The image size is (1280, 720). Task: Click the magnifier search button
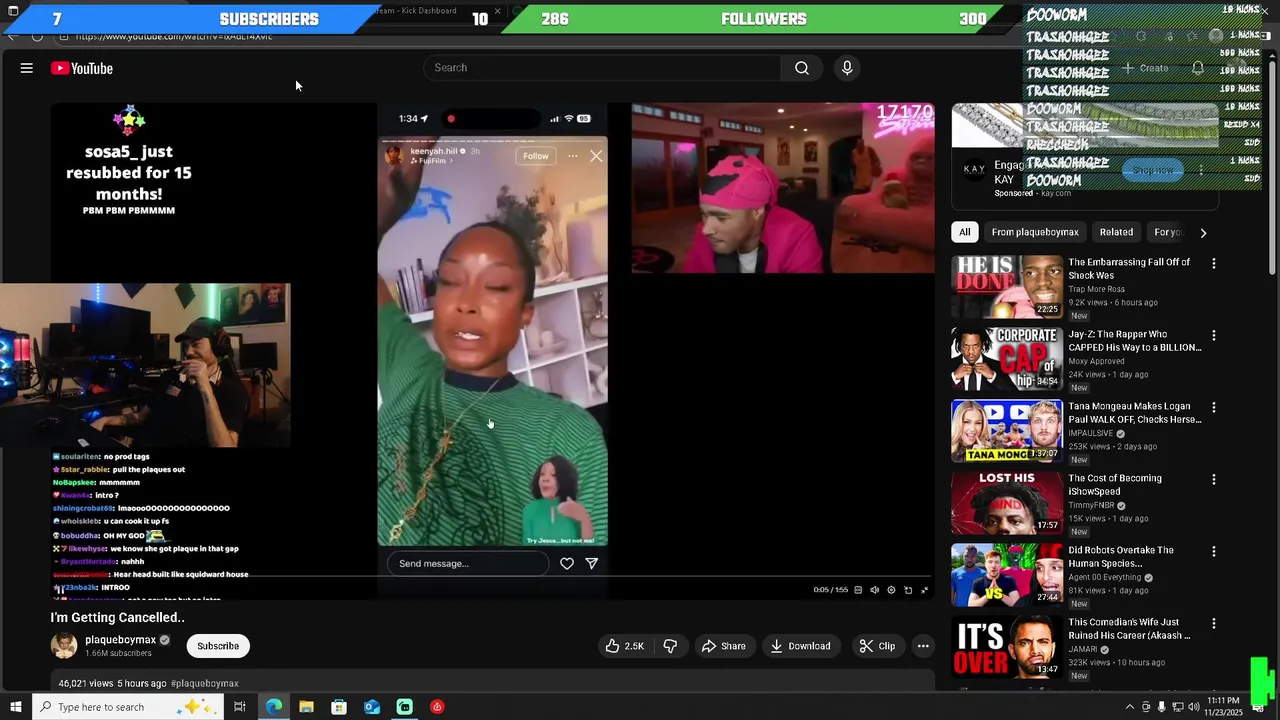pyautogui.click(x=802, y=67)
